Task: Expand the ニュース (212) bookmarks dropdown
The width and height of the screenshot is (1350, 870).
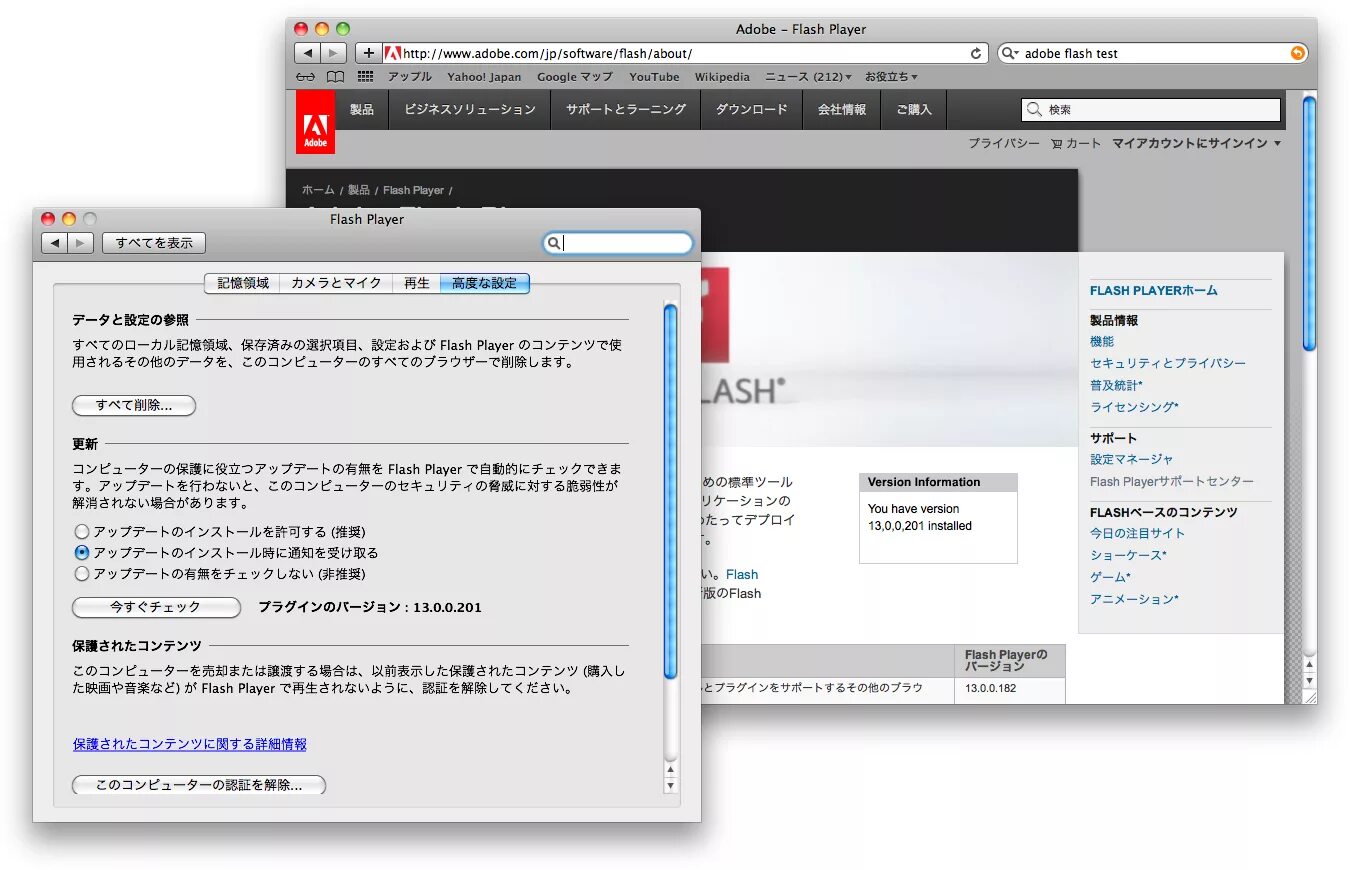Action: tap(808, 77)
